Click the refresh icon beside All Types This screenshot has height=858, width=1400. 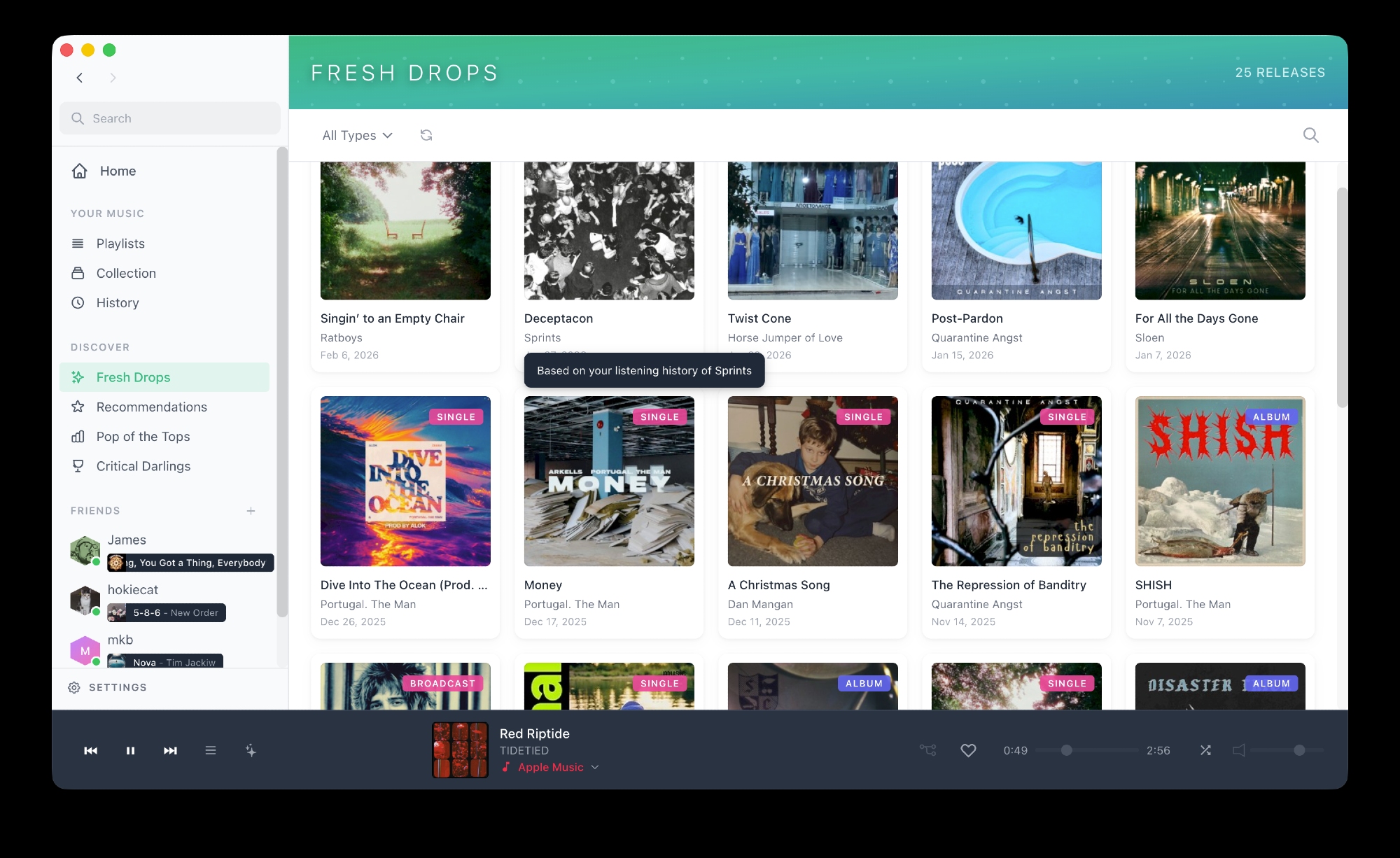[426, 135]
